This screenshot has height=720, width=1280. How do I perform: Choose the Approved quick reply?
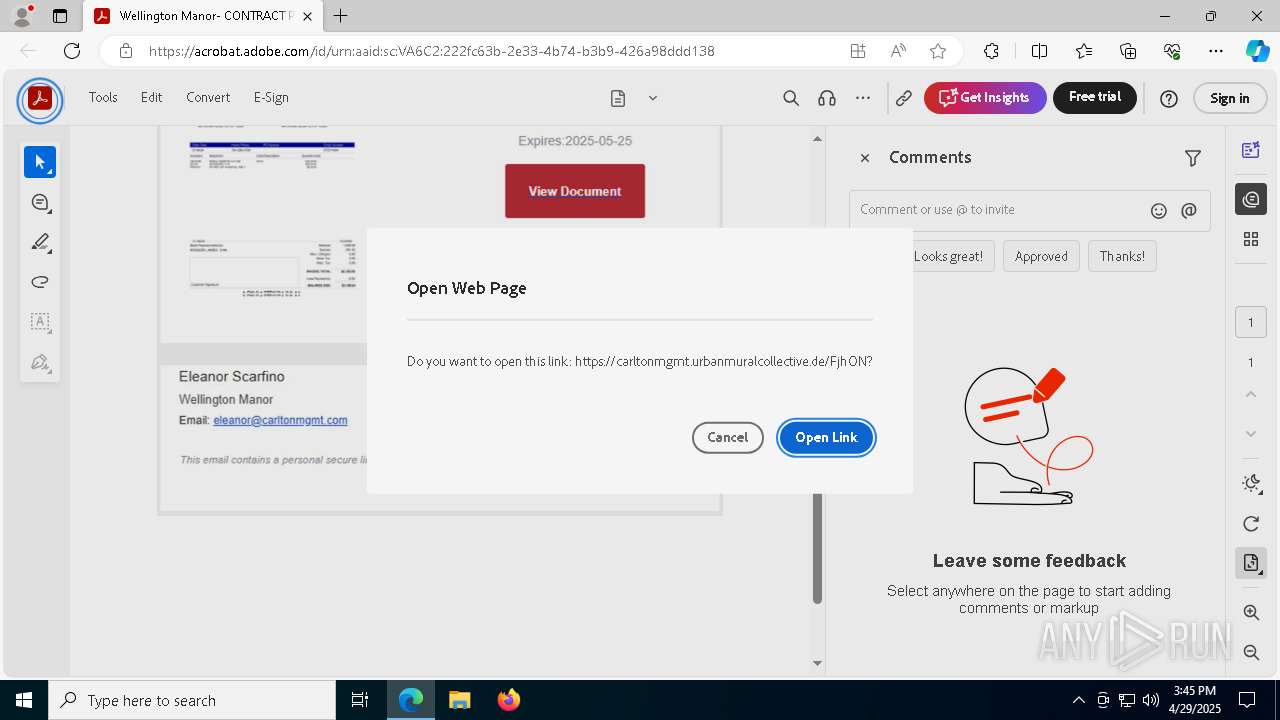pos(1041,256)
